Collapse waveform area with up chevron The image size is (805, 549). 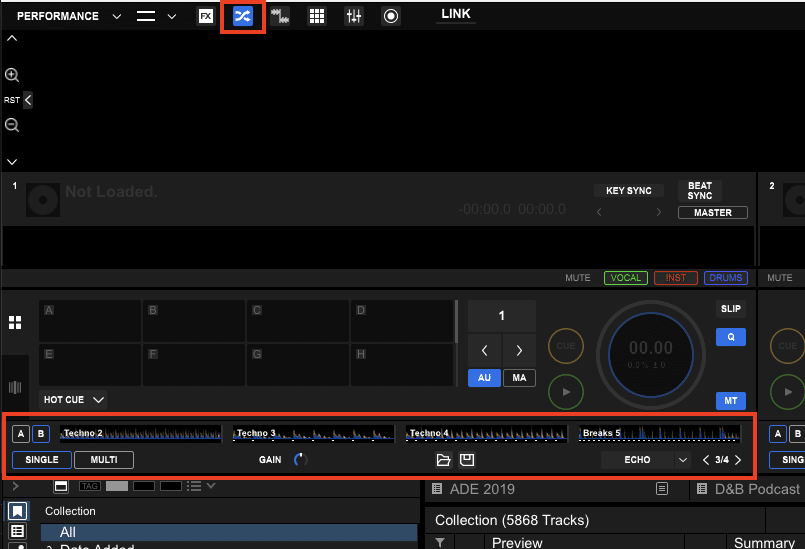(12, 38)
